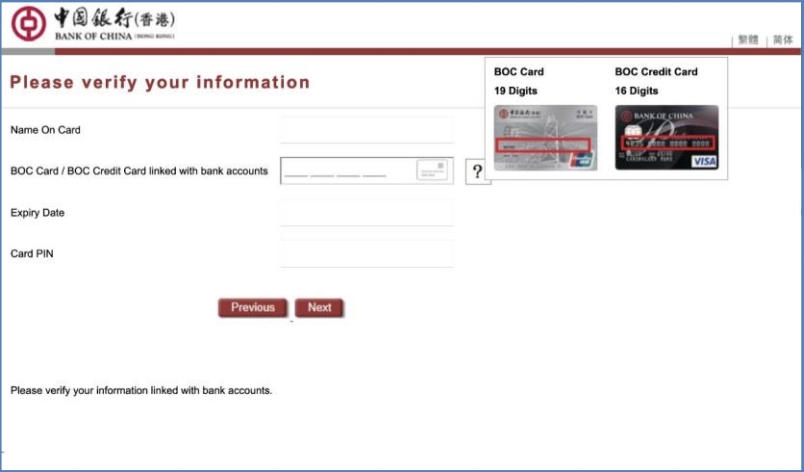Image resolution: width=804 pixels, height=472 pixels.
Task: Switch language to Traditional Chinese 繁體
Action: click(x=748, y=39)
